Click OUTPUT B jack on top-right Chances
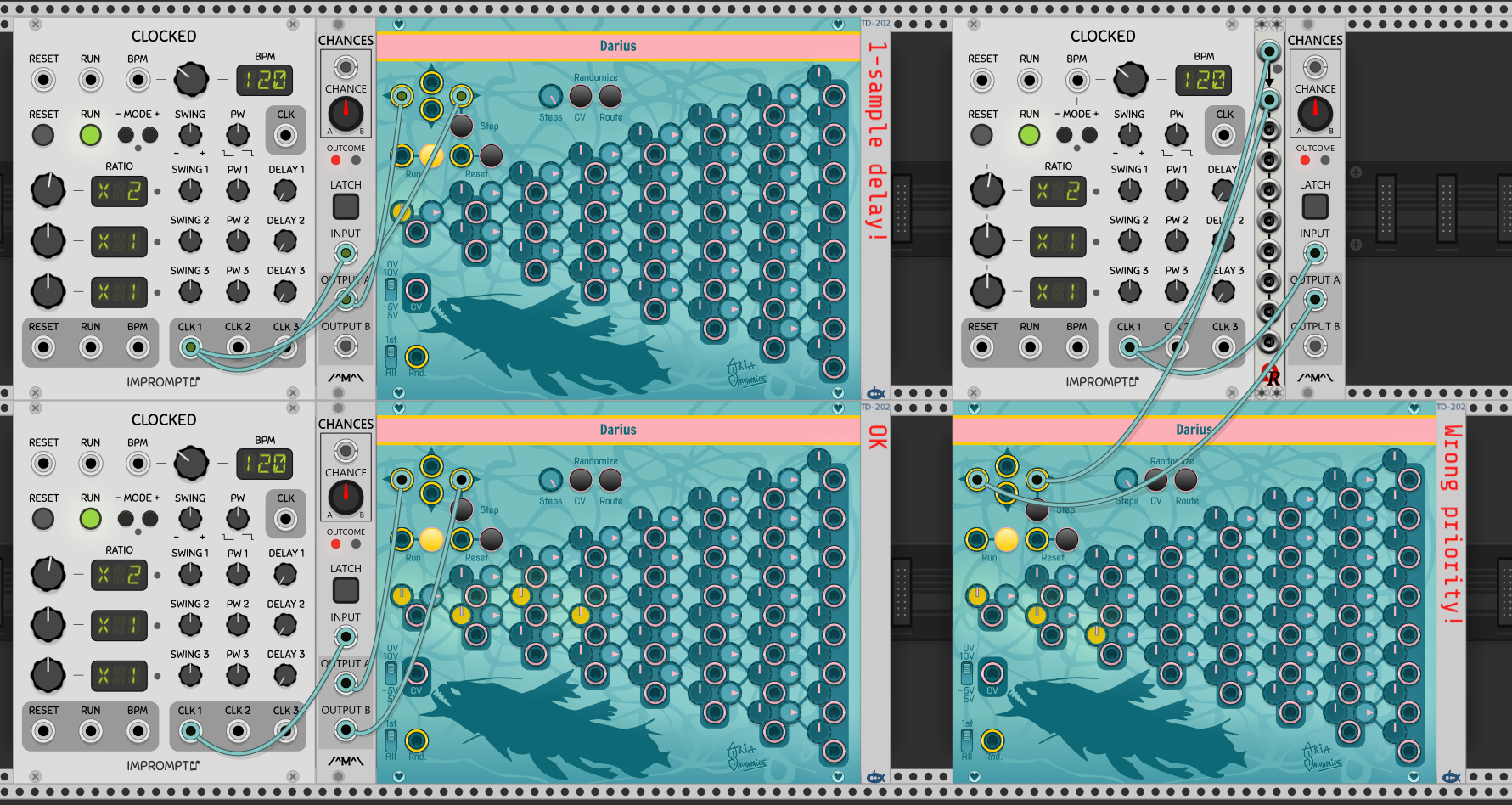Screen dimensions: 1512x805 point(1315,346)
